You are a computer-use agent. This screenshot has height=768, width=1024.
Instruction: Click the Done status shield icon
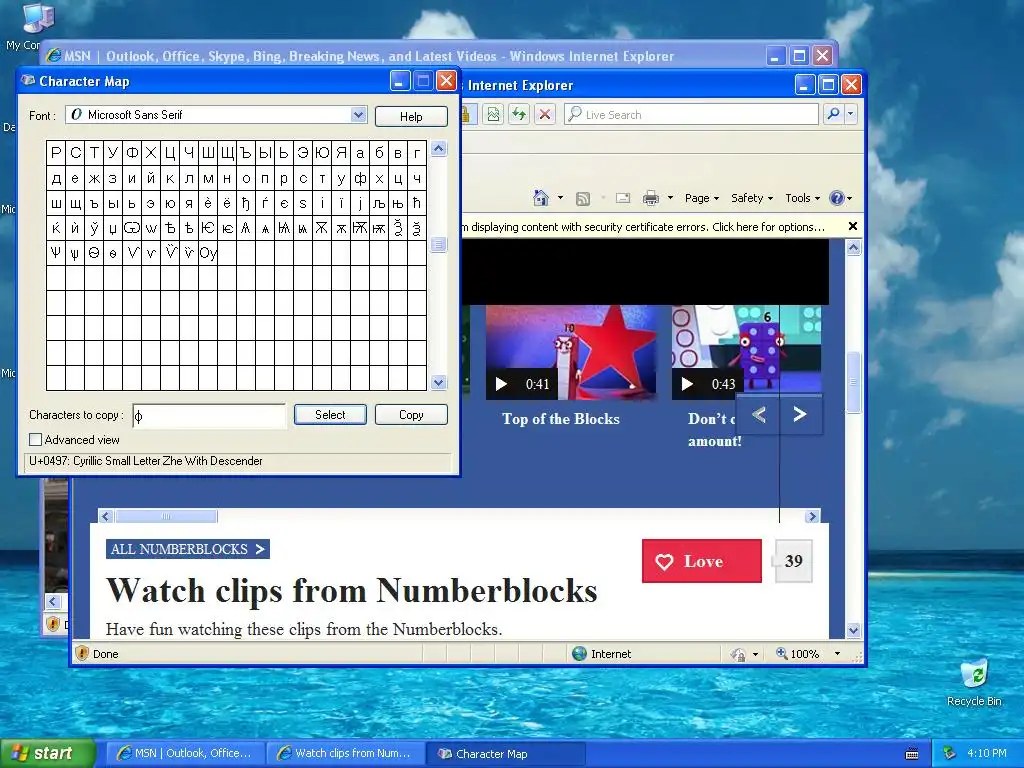(82, 653)
